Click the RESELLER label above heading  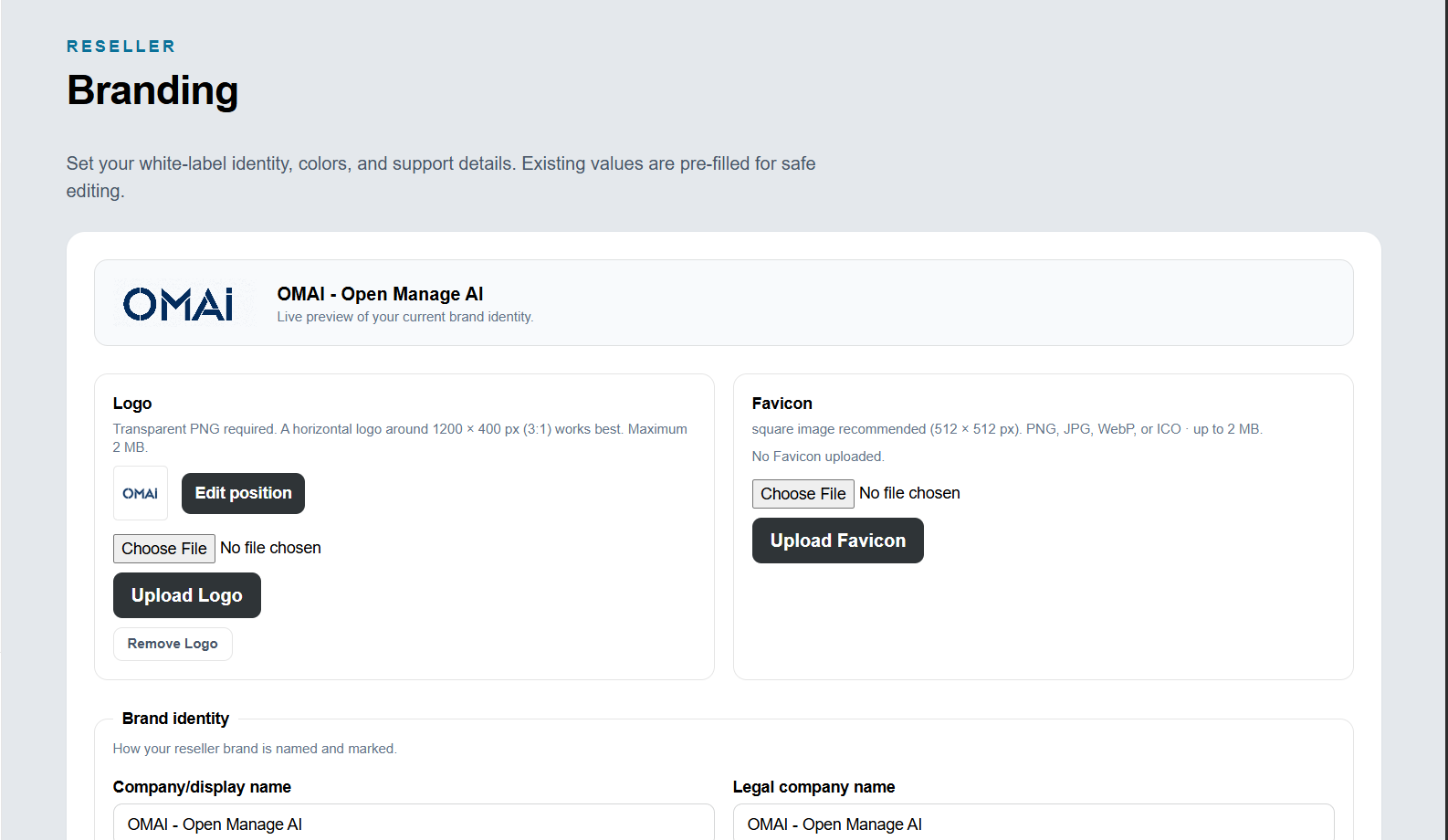pos(121,47)
